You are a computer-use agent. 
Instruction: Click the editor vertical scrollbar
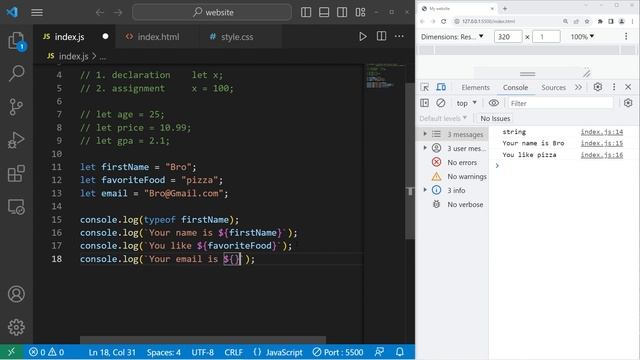tap(409, 161)
